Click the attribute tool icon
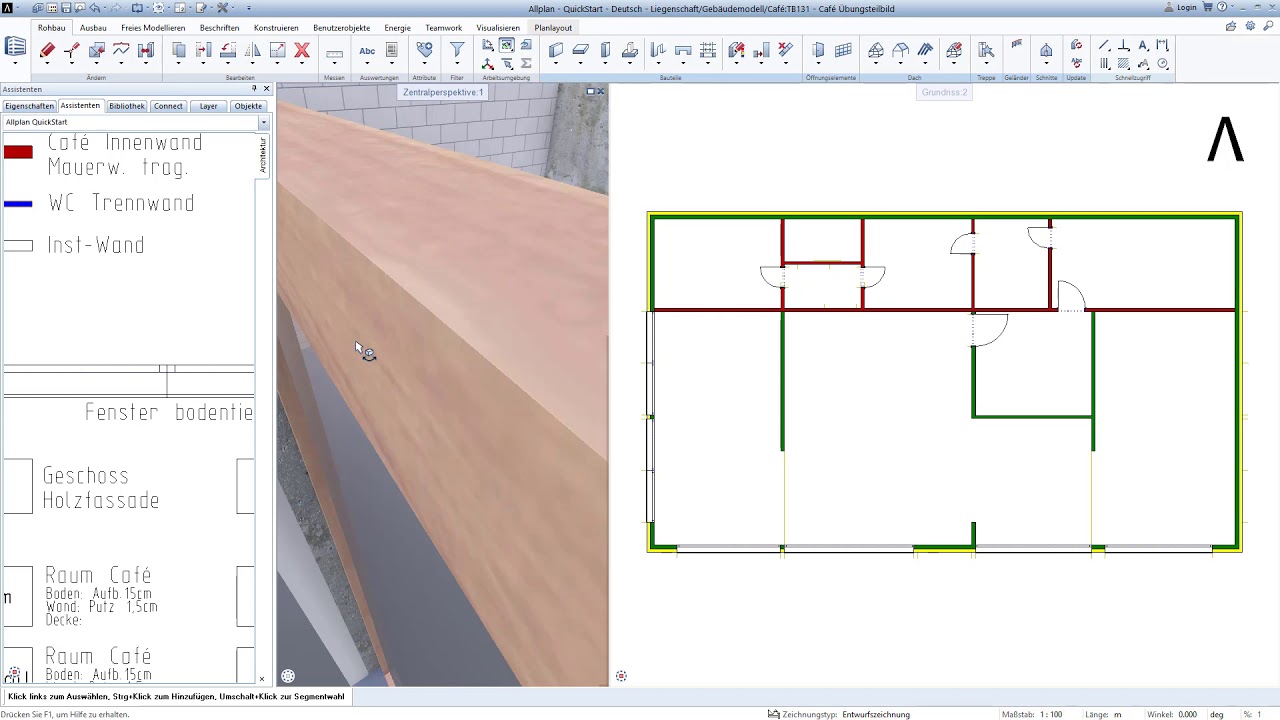 click(424, 49)
